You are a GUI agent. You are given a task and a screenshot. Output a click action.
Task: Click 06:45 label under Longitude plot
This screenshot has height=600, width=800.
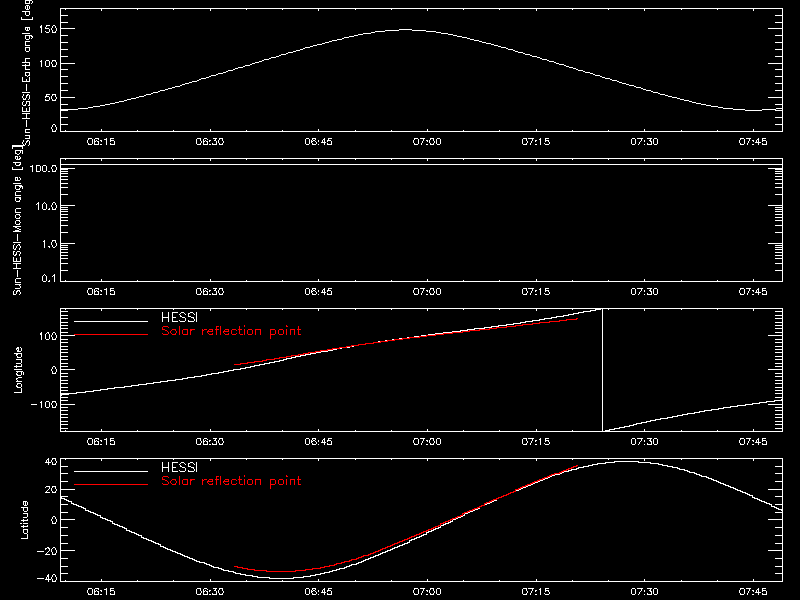[x=318, y=441]
